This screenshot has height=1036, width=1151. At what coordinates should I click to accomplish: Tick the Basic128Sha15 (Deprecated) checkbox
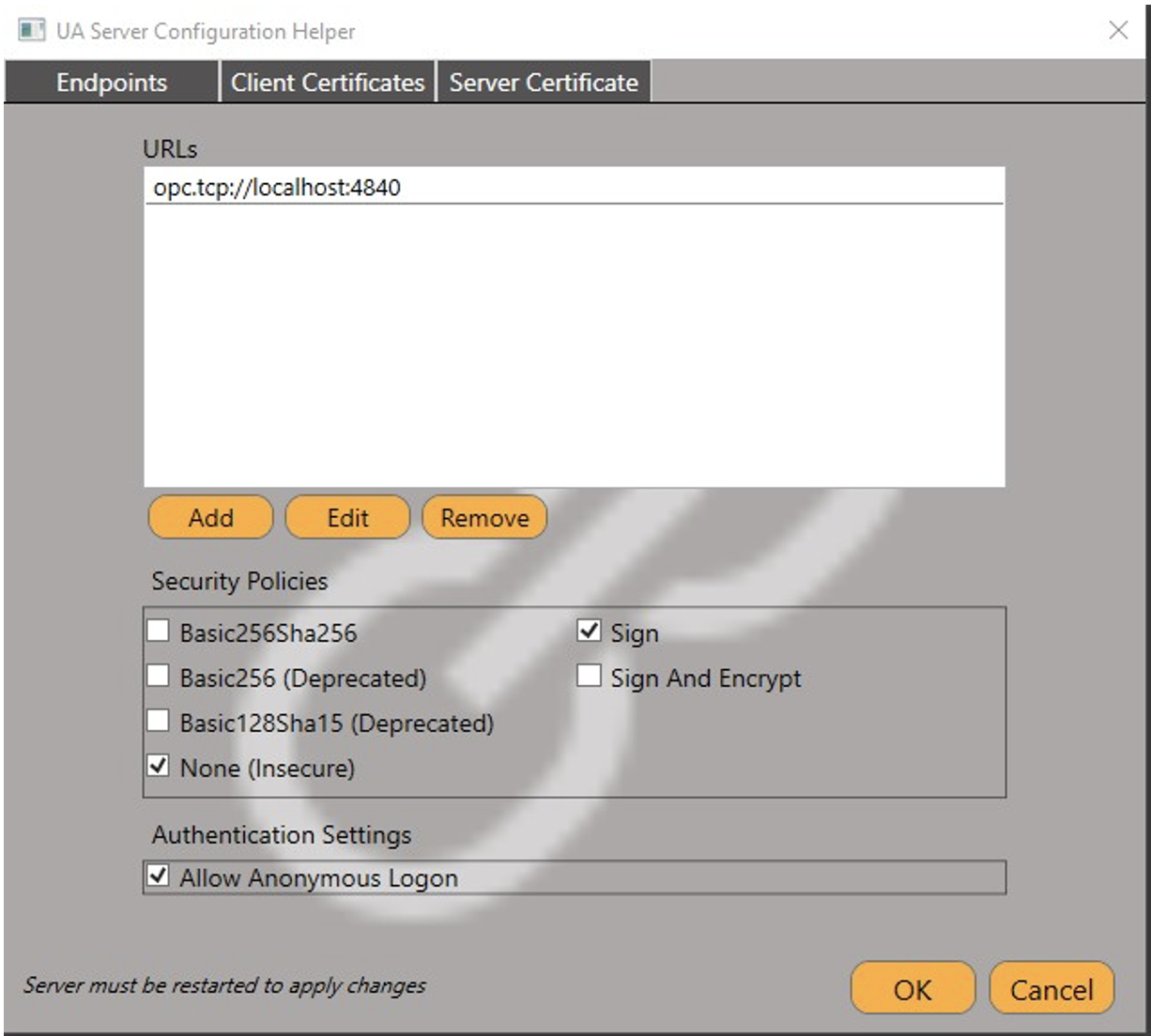[x=159, y=721]
